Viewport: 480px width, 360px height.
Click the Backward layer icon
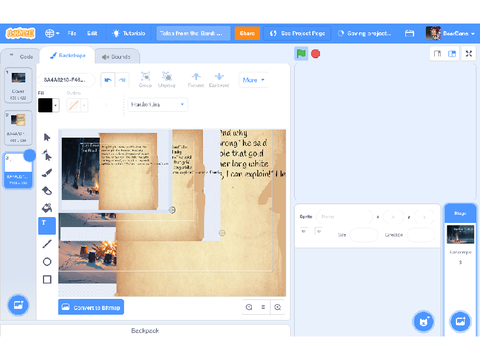click(219, 80)
